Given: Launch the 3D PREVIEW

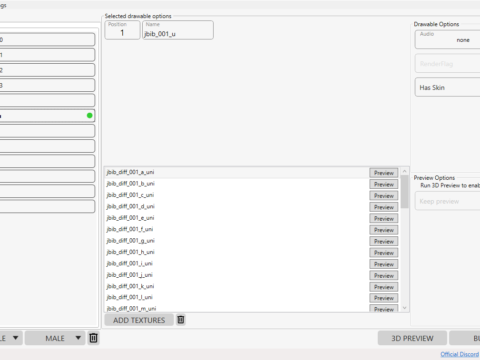Looking at the screenshot, I should pyautogui.click(x=412, y=338).
